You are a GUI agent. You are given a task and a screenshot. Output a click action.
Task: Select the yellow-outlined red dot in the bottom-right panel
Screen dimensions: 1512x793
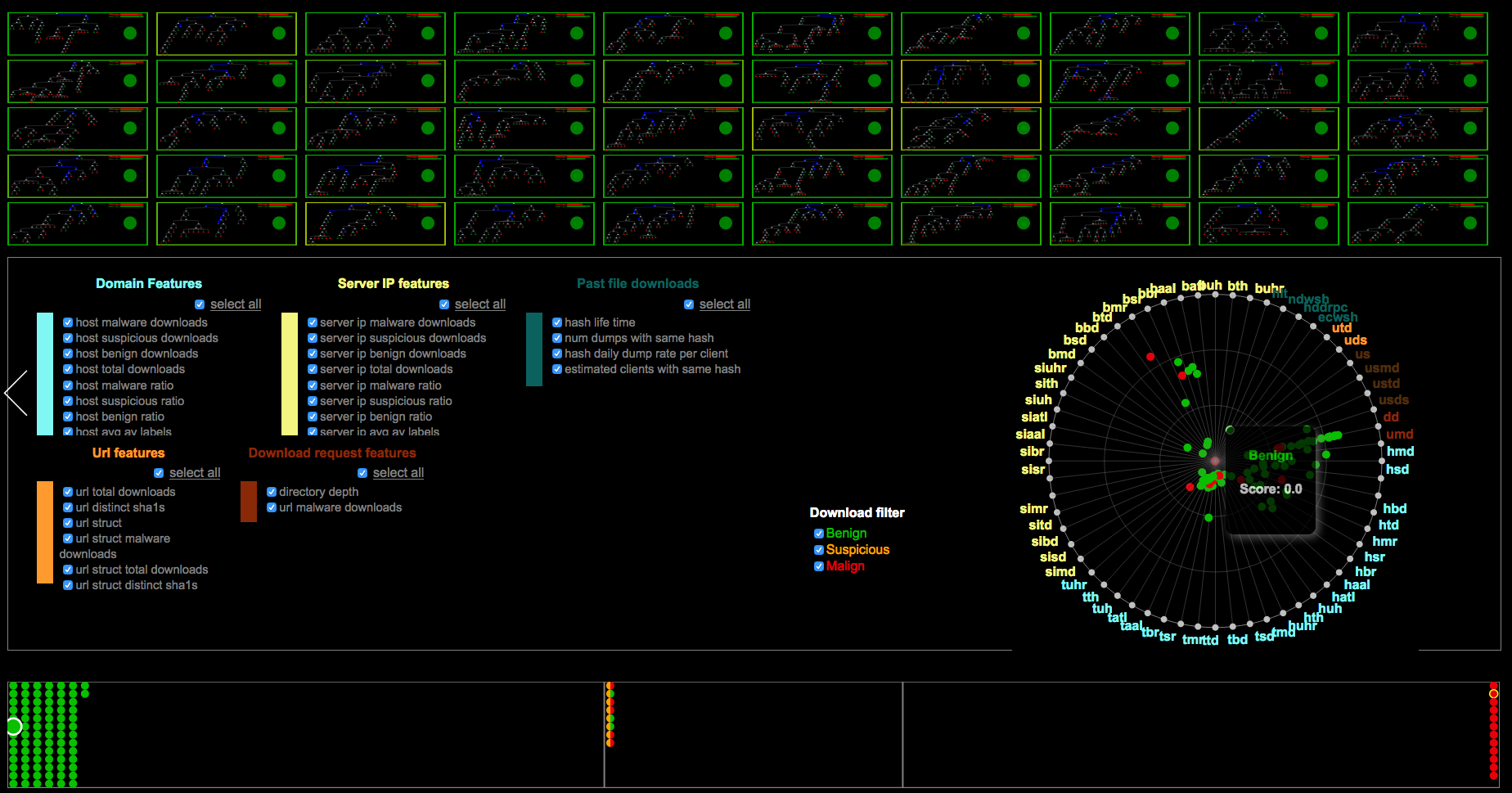click(x=1493, y=694)
